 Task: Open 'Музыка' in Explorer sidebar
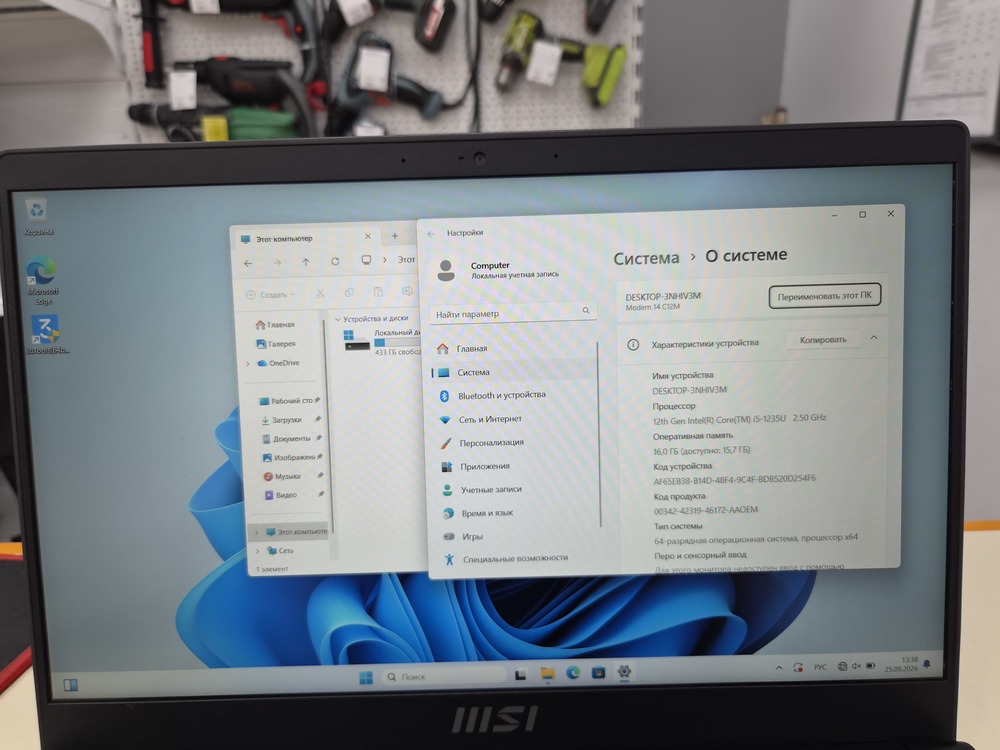(282, 476)
